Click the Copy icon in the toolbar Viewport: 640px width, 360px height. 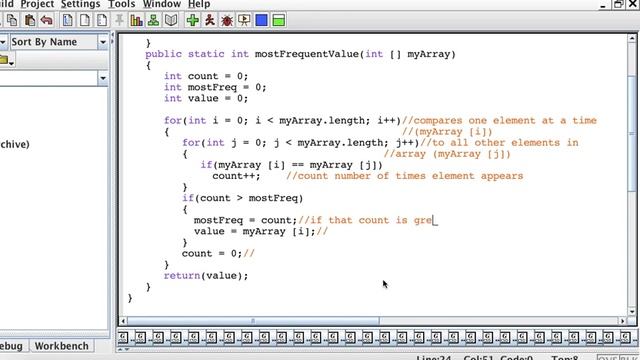(x=12, y=20)
